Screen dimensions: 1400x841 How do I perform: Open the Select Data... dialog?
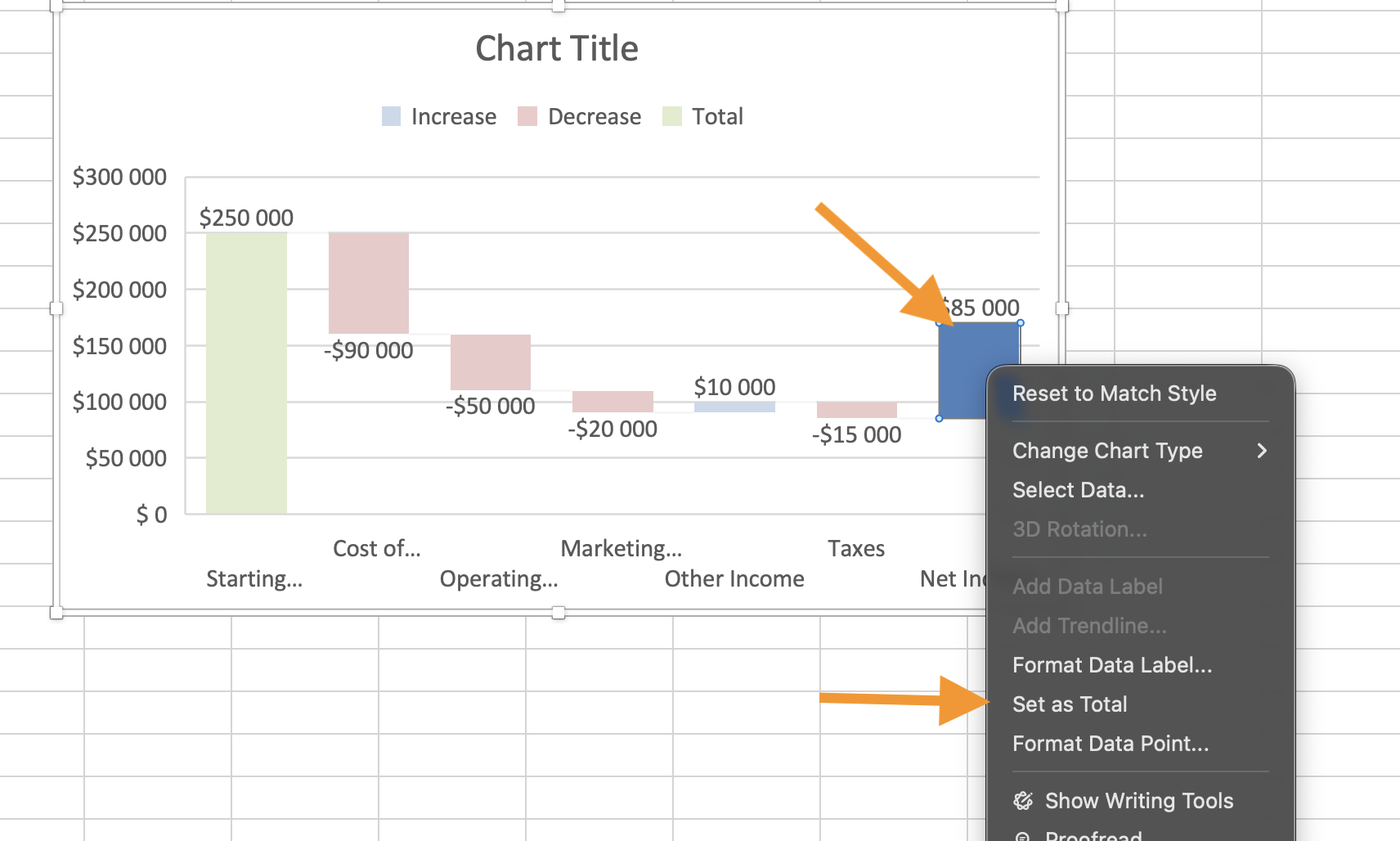pos(1078,490)
